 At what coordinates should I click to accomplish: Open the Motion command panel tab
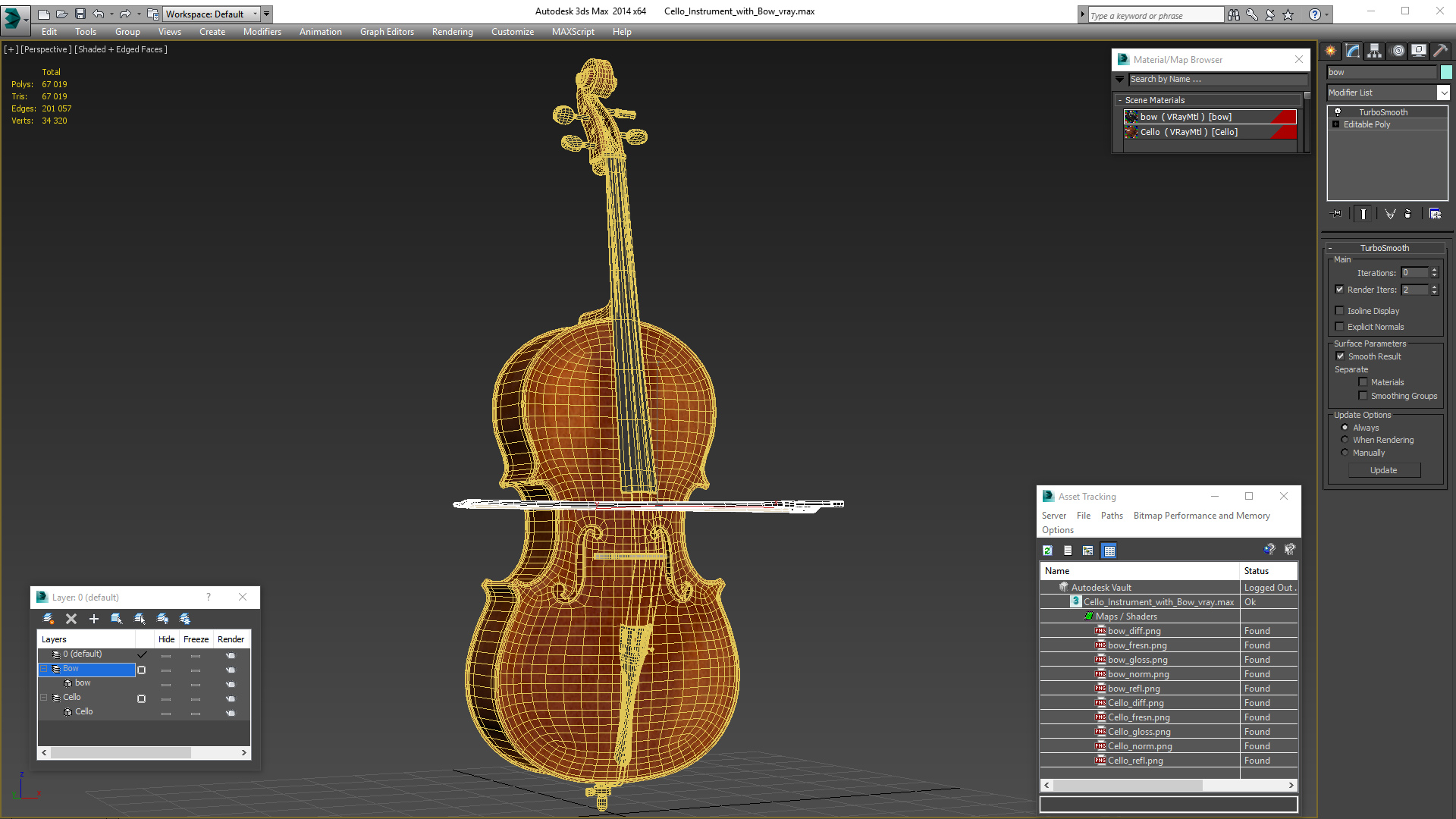pyautogui.click(x=1397, y=51)
